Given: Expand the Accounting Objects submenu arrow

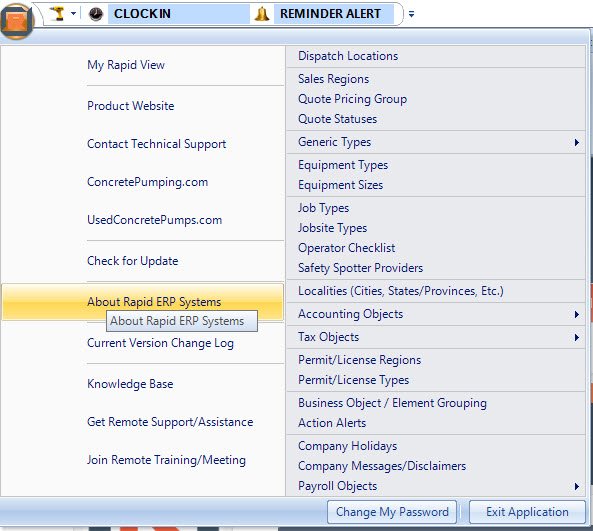Looking at the screenshot, I should (576, 314).
